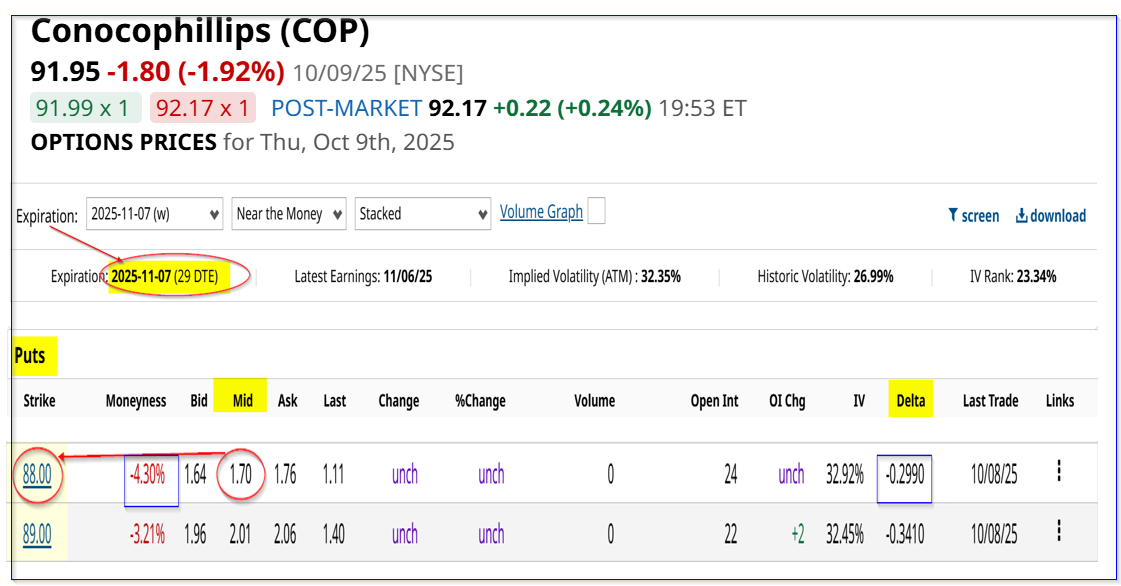Open the Near the Money dropdown
Viewport: 1121px width, 586px height.
[289, 214]
